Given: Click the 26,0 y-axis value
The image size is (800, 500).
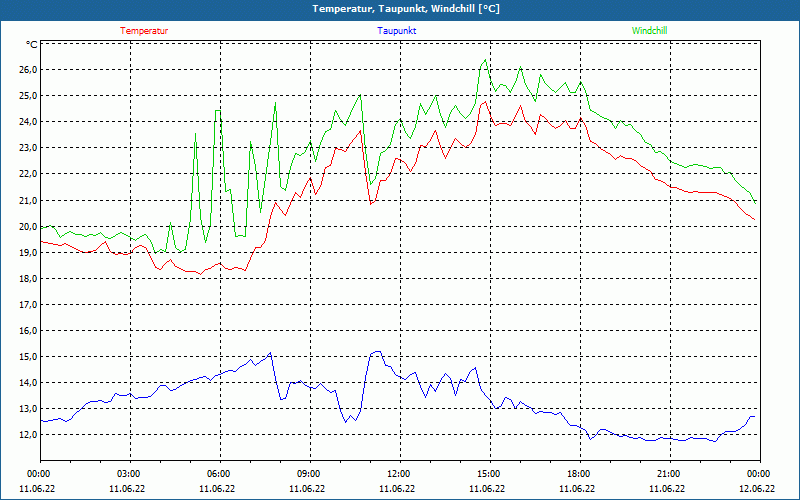Looking at the screenshot, I should [28, 69].
